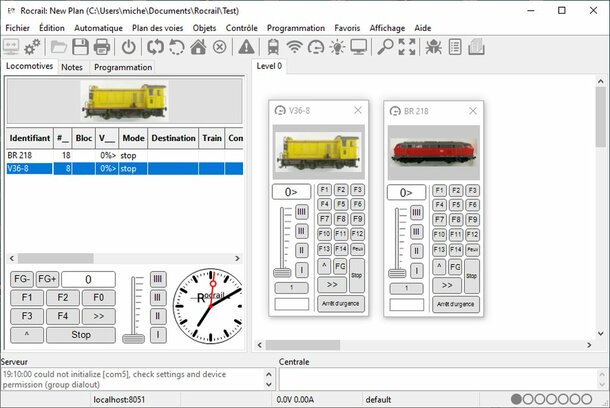The height and width of the screenshot is (408, 610).
Task: Toggle F0 in the left loco panel
Action: 98,298
